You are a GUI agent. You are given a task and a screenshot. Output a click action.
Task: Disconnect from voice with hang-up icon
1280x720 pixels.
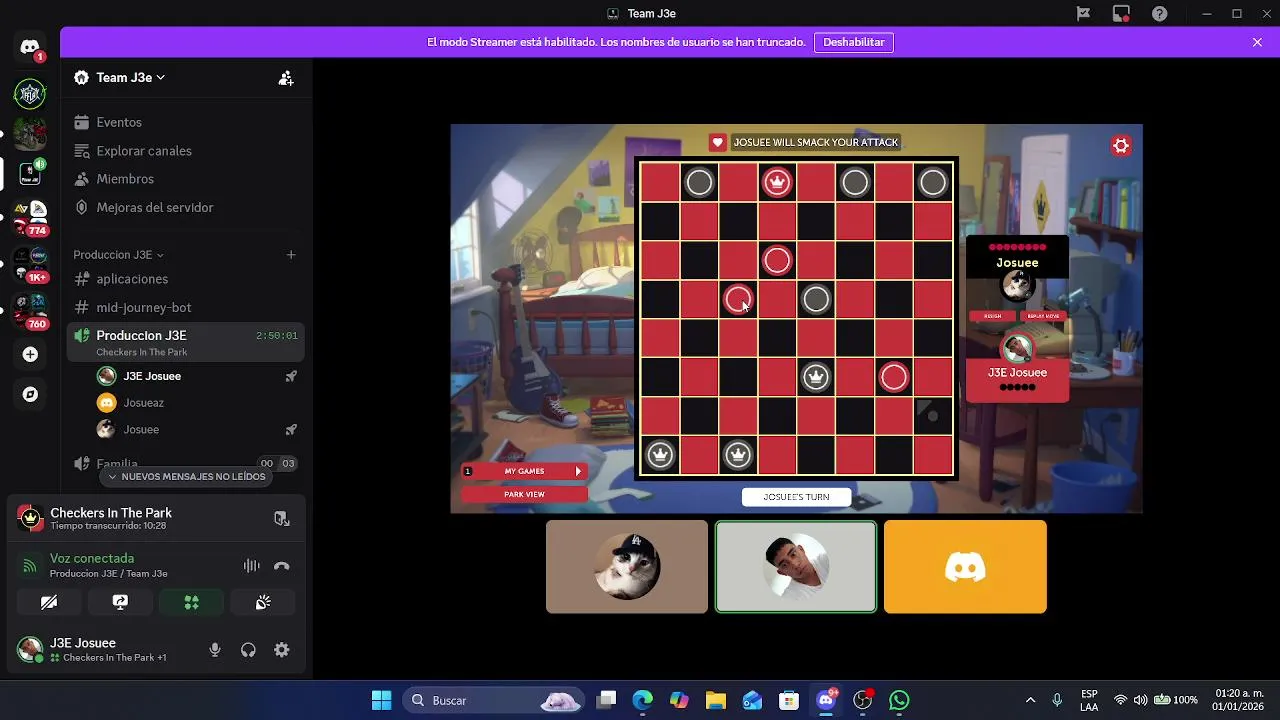point(282,566)
